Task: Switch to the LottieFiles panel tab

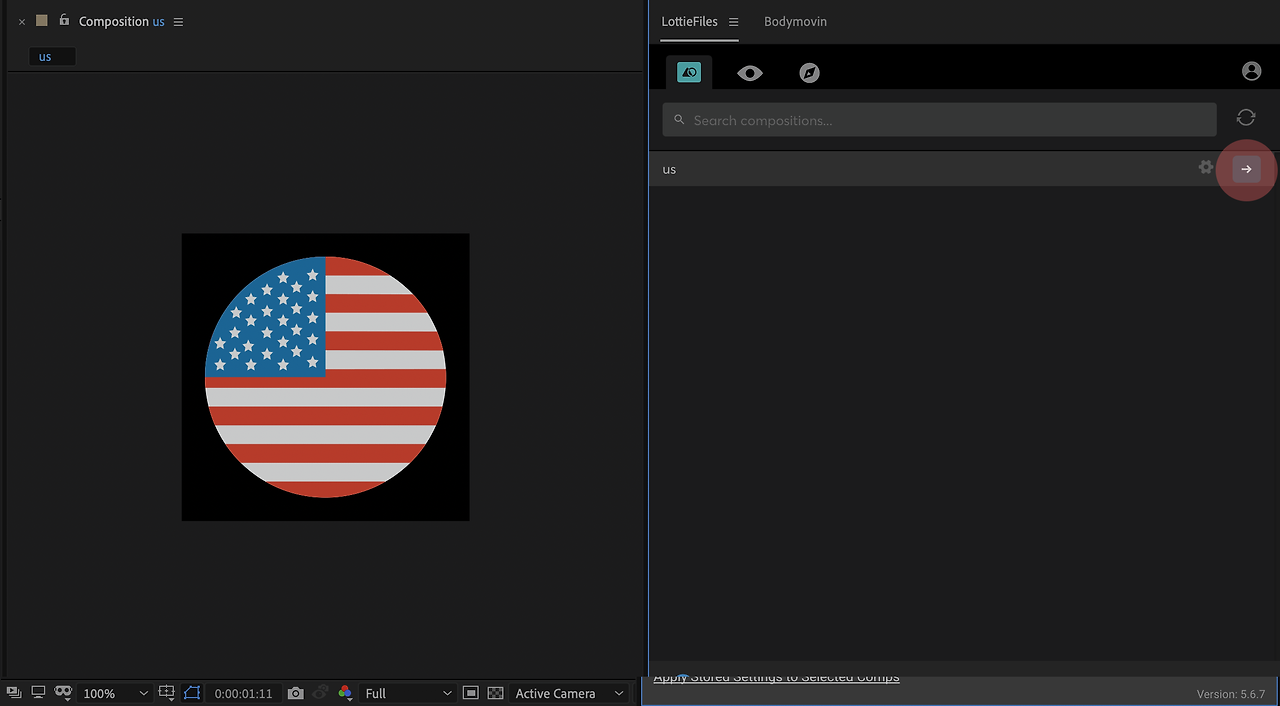Action: [689, 22]
